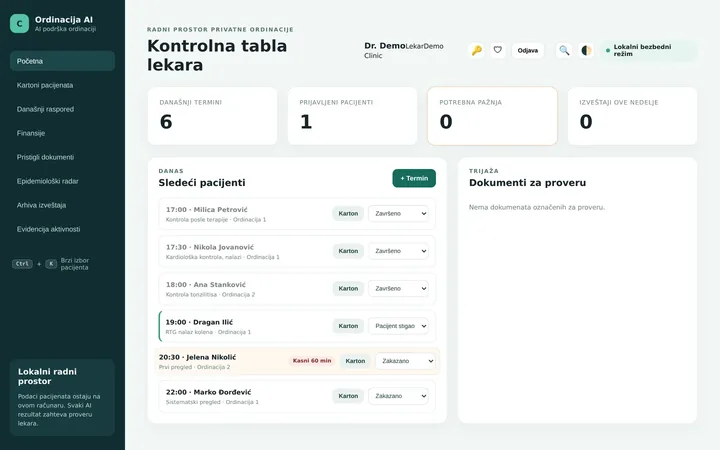
Task: Toggle dark/light theme icon
Action: click(586, 50)
